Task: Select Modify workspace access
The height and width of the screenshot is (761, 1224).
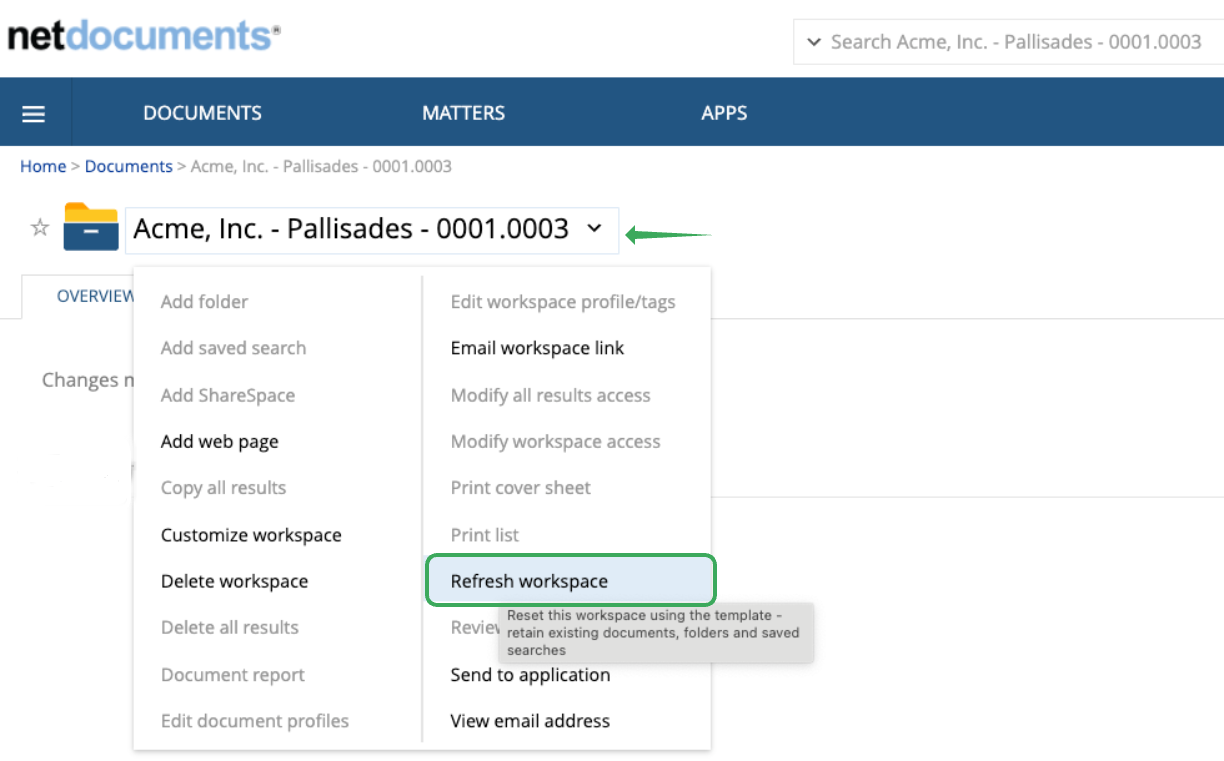Action: [x=555, y=442]
